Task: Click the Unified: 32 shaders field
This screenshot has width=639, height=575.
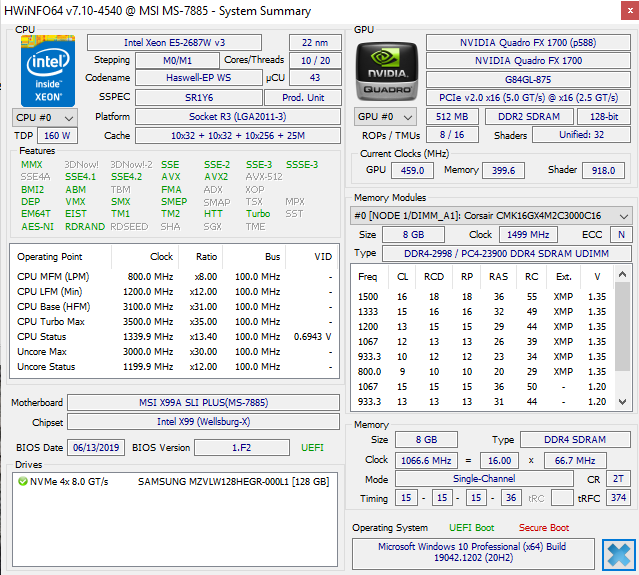Action: click(x=582, y=134)
